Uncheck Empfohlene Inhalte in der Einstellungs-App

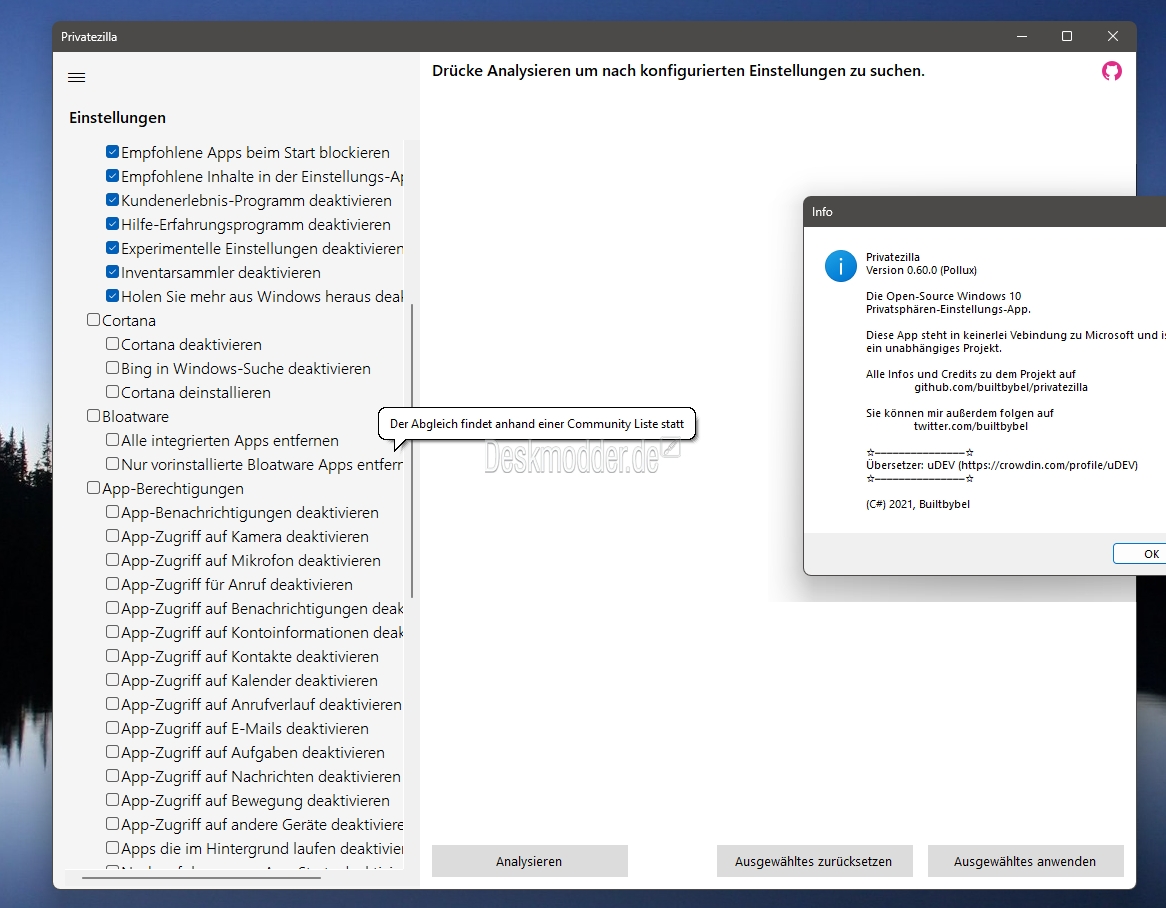pos(112,176)
